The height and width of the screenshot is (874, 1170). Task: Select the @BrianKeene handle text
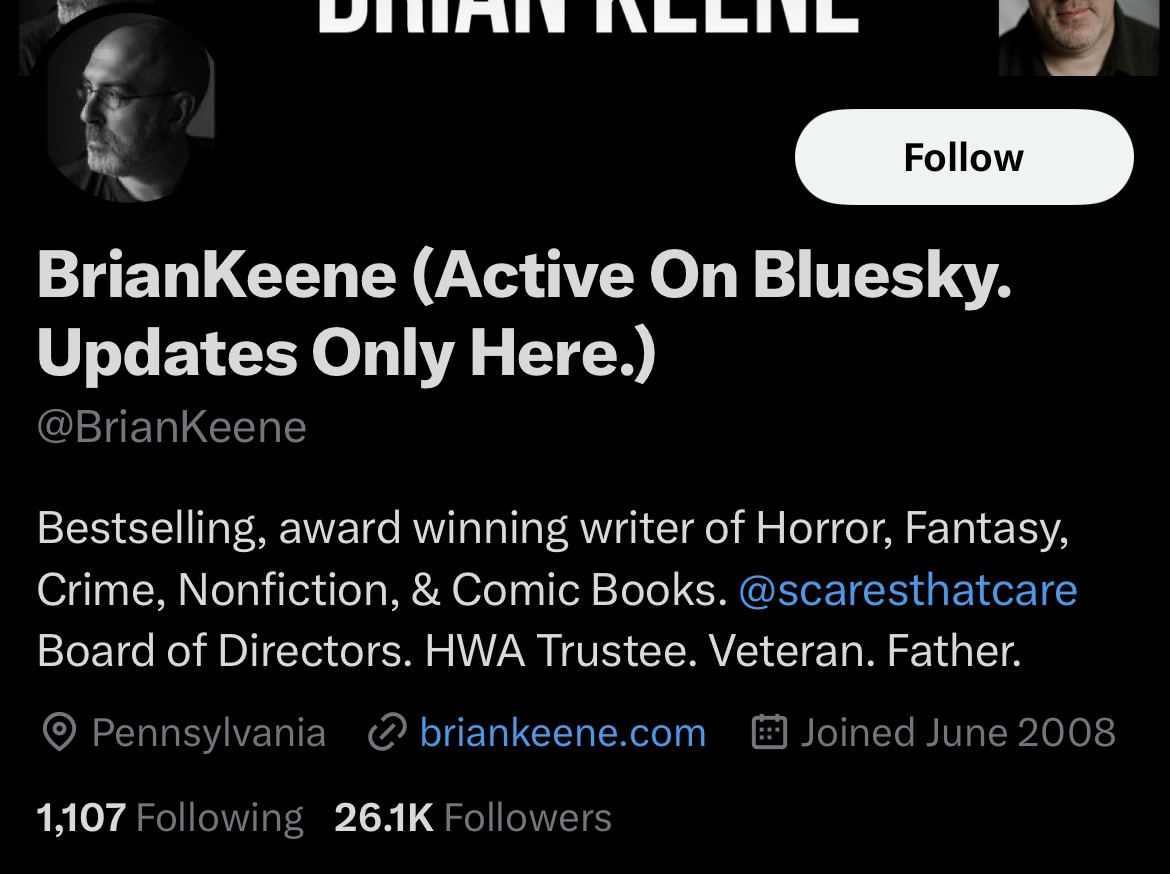[x=172, y=428]
